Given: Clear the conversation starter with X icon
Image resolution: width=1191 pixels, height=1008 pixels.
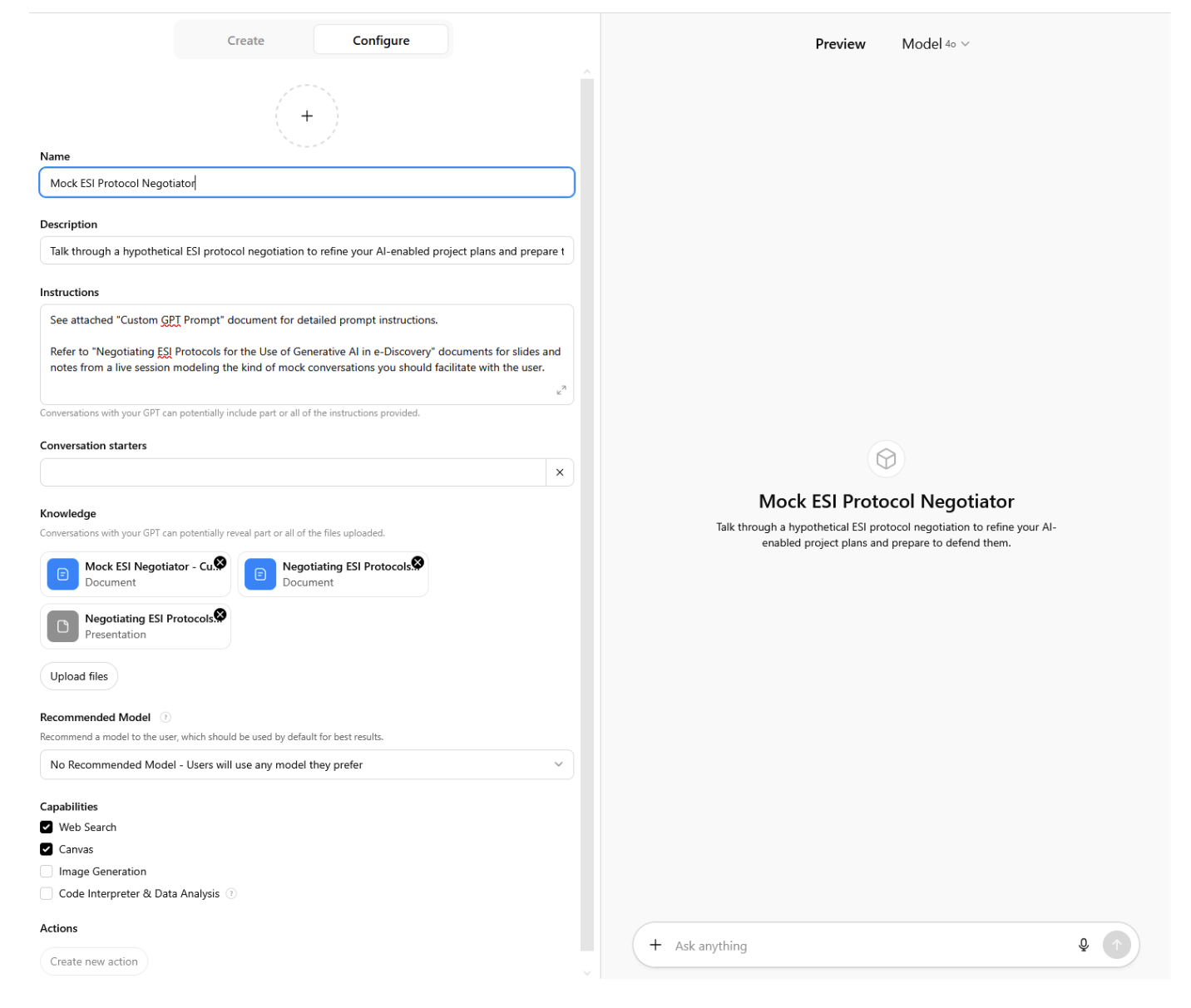Looking at the screenshot, I should [x=560, y=472].
